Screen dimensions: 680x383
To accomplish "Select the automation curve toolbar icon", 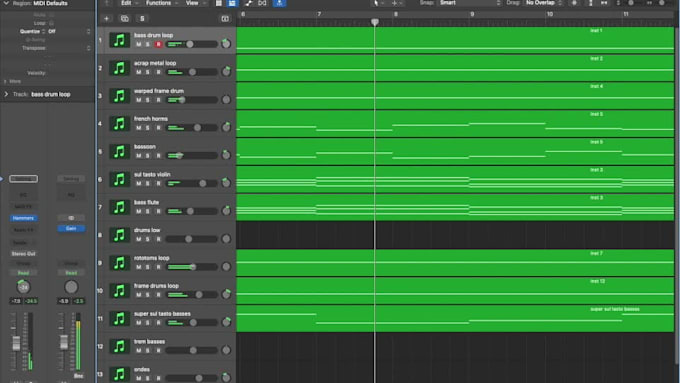I will tap(248, 3).
